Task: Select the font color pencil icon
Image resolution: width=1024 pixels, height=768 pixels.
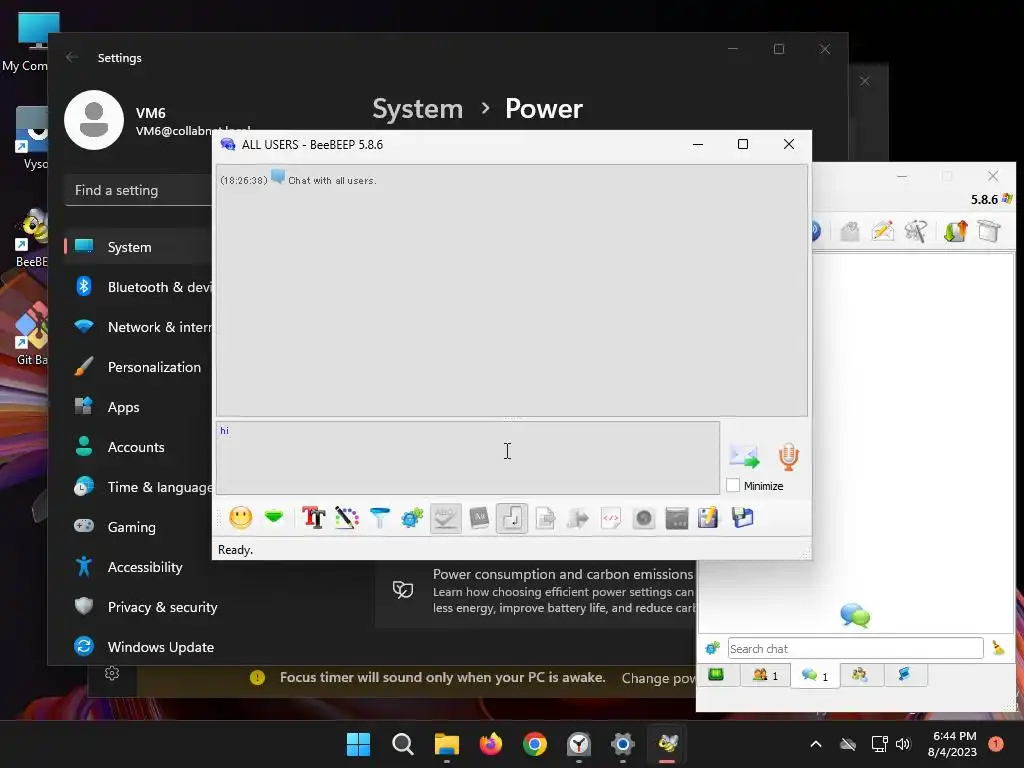Action: 347,518
